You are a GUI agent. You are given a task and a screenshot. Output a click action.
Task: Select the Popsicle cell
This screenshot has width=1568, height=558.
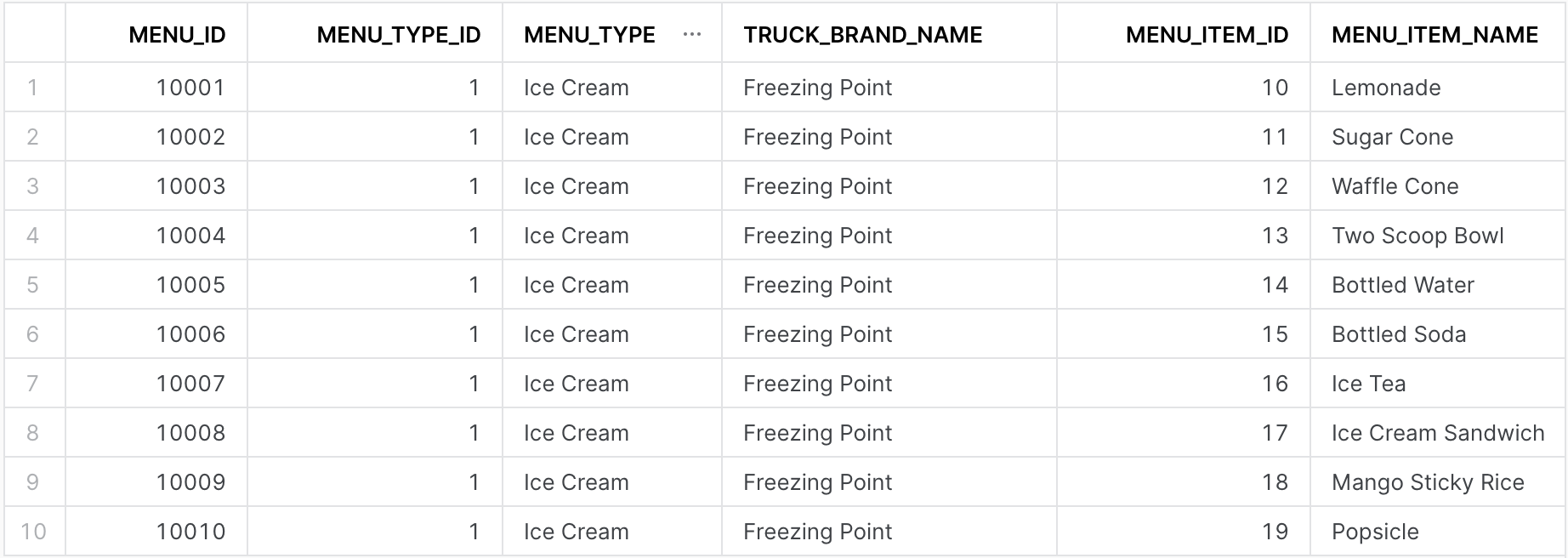coord(1375,532)
